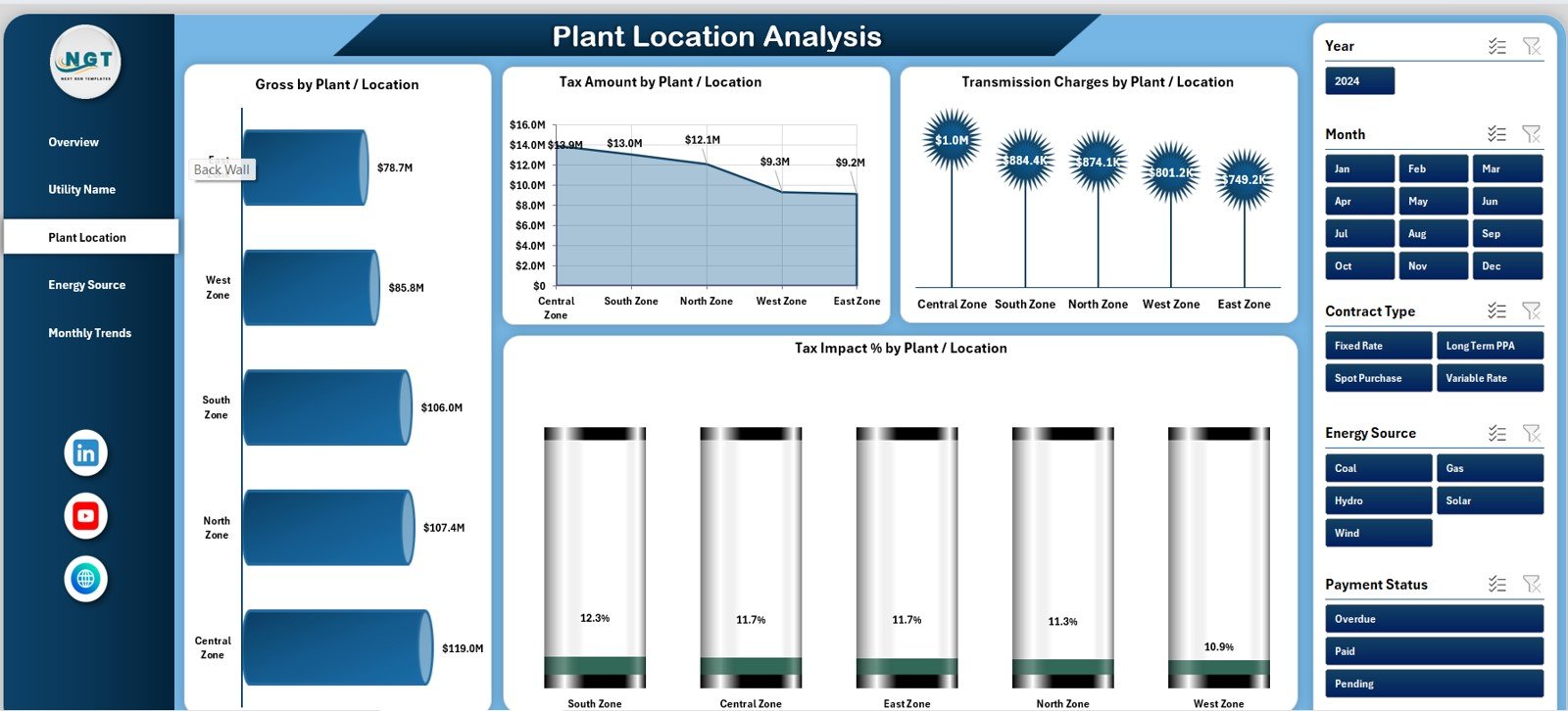Clear filter icon on Payment Status slicer
Image resolution: width=1568 pixels, height=711 pixels.
[x=1531, y=585]
